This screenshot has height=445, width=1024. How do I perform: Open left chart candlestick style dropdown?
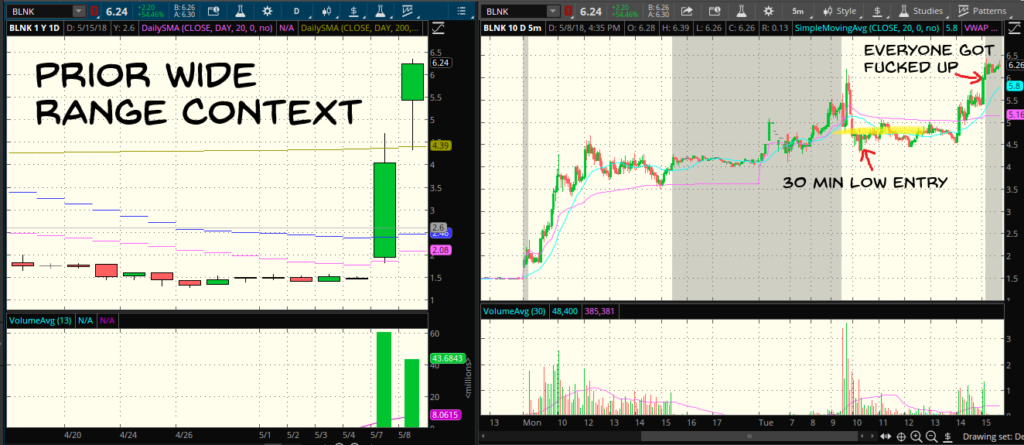[x=327, y=11]
